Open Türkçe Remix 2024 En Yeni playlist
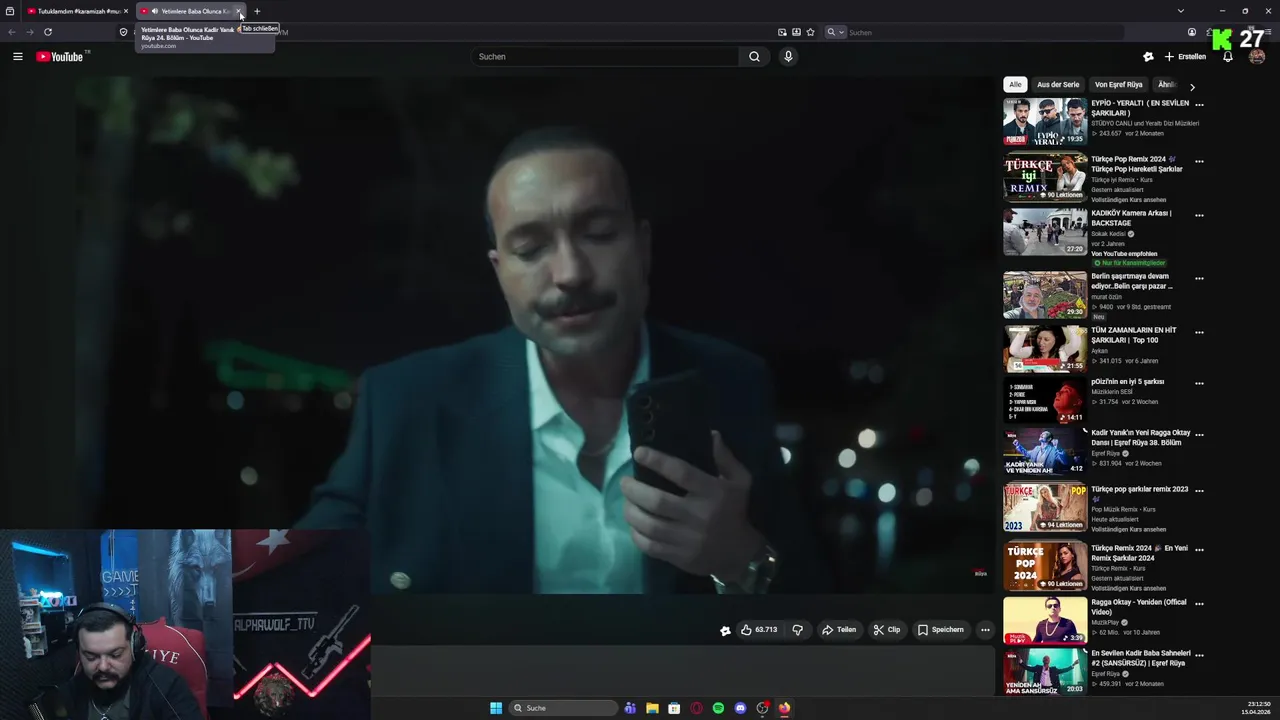The image size is (1280, 720). 1045,566
